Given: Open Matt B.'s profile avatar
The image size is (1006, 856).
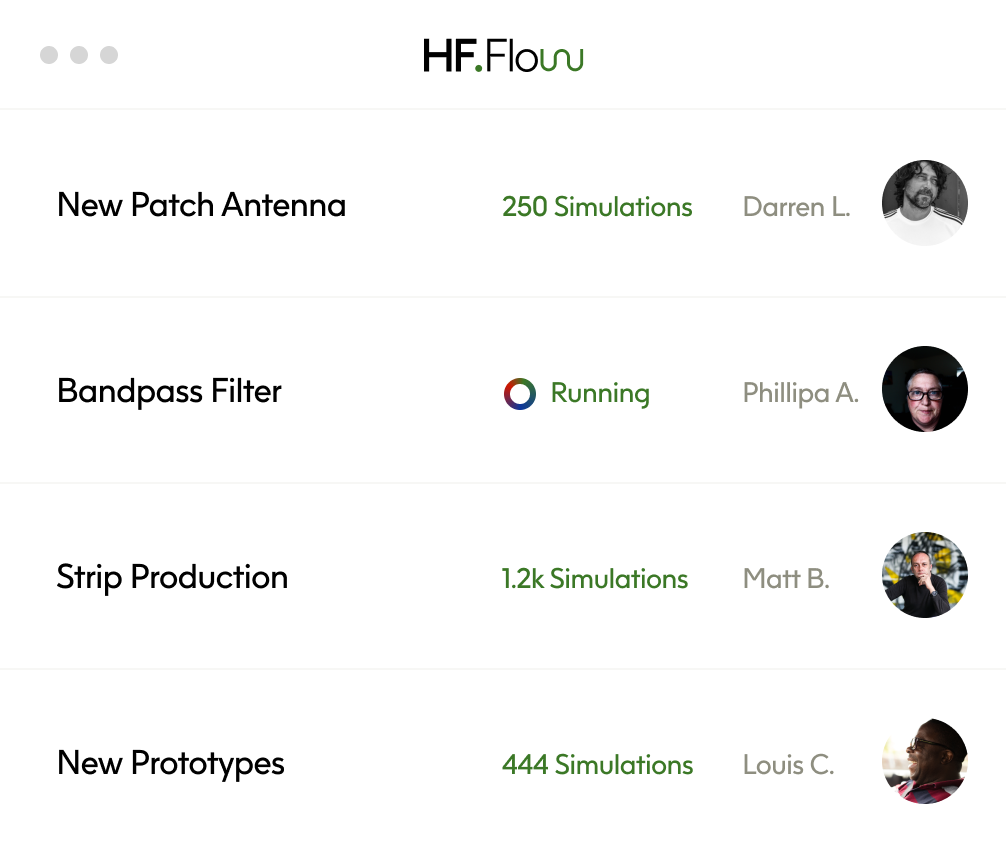Looking at the screenshot, I should [925, 575].
